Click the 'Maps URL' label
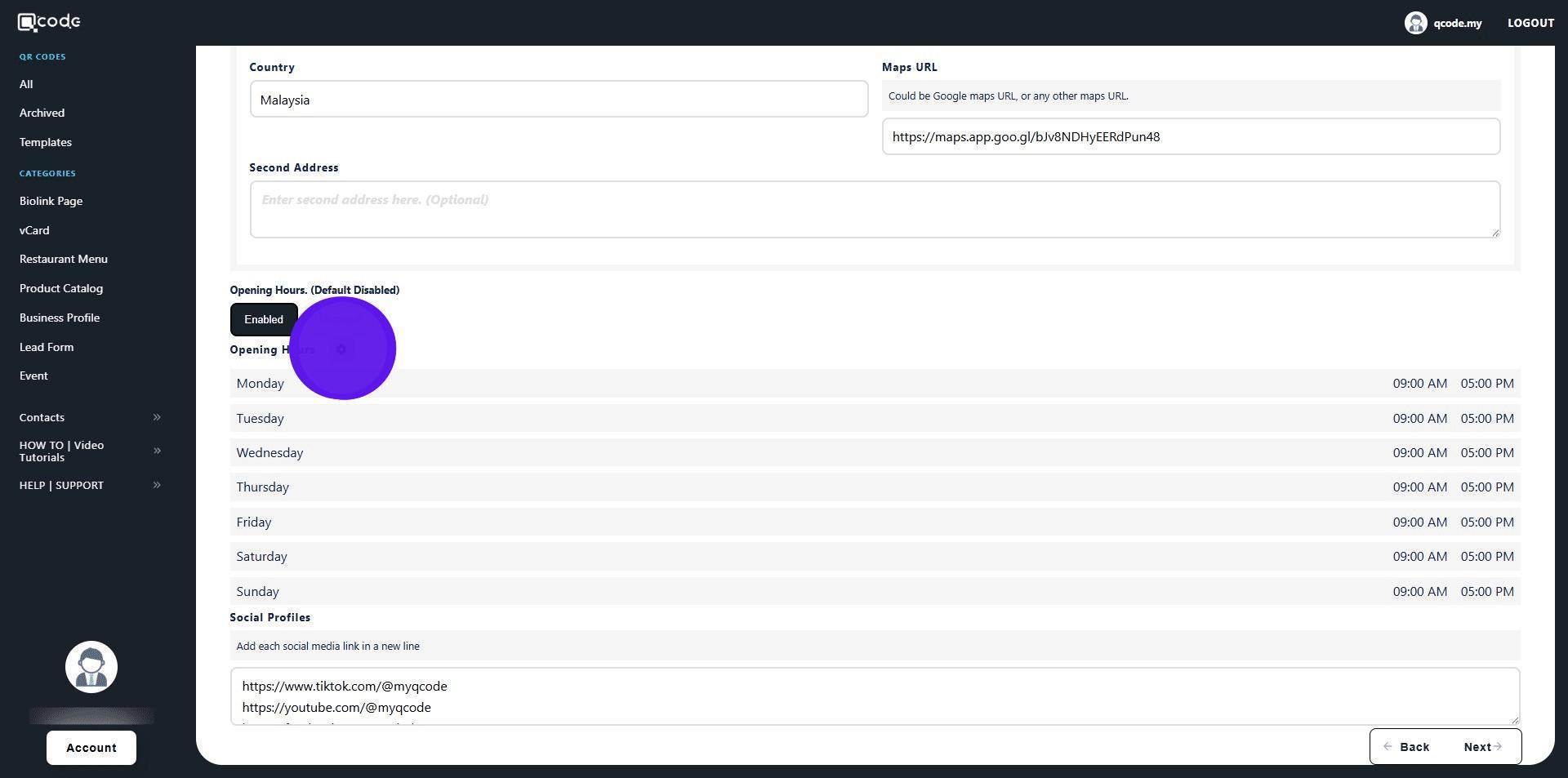The image size is (1568, 778). point(910,67)
